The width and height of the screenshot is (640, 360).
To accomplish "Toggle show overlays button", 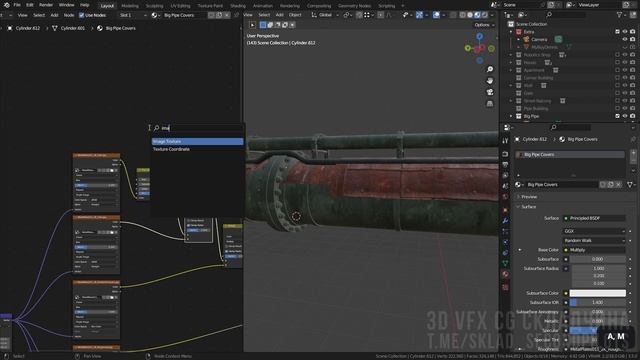I will 436,15.
